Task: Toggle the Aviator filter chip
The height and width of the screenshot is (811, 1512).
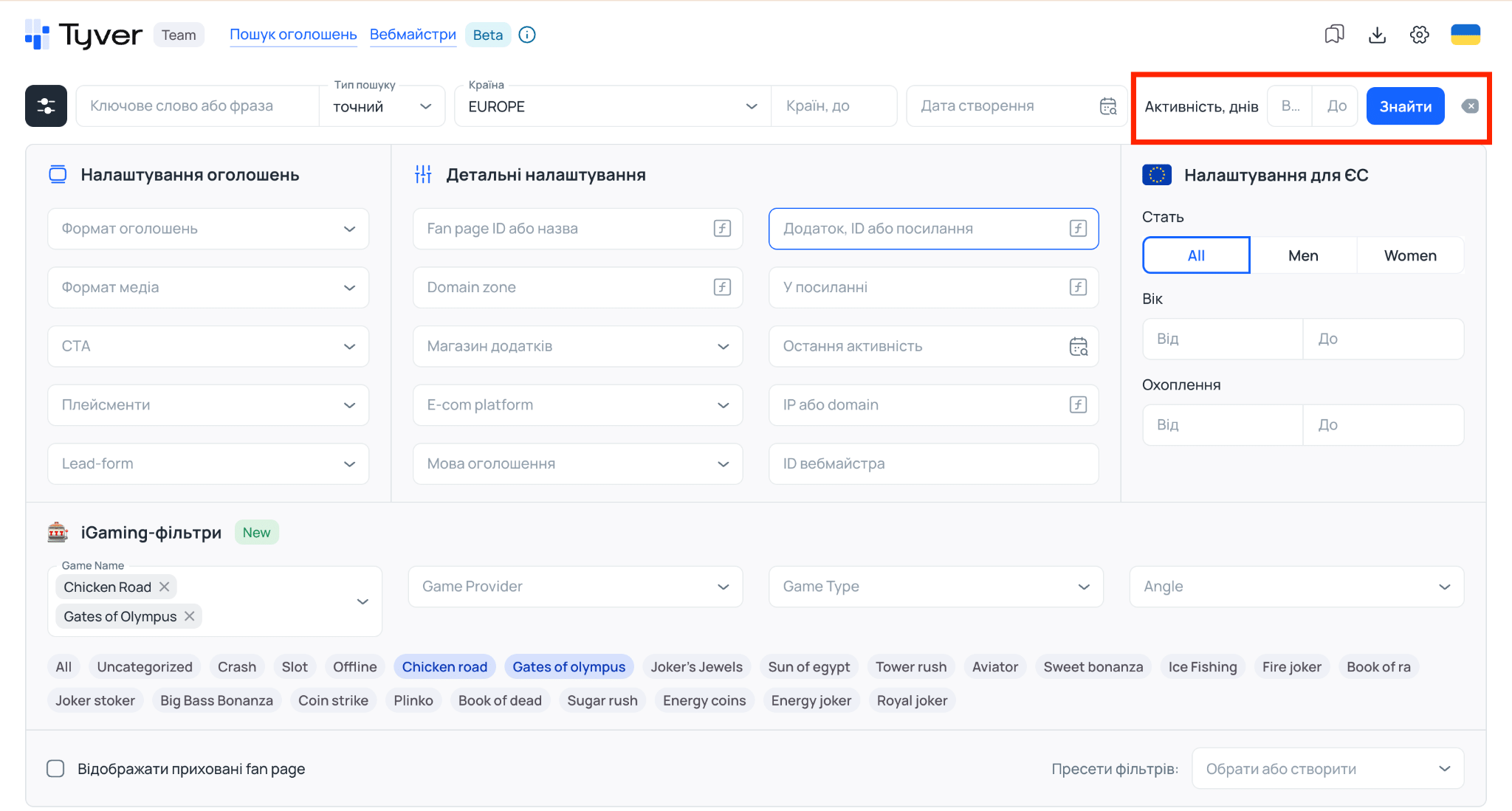Action: (994, 667)
